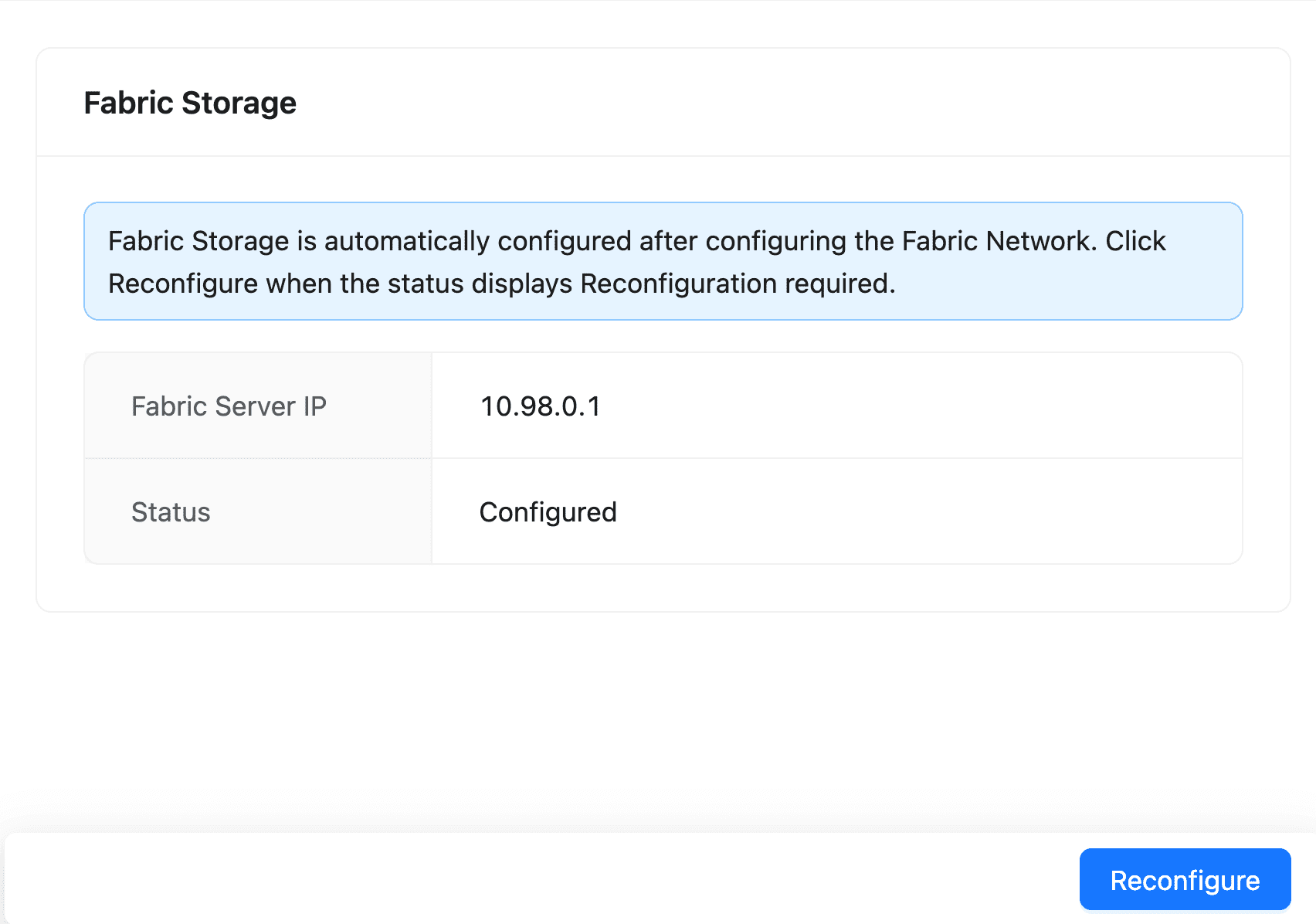This screenshot has height=924, width=1316.
Task: Click the Status row label
Action: [x=171, y=512]
